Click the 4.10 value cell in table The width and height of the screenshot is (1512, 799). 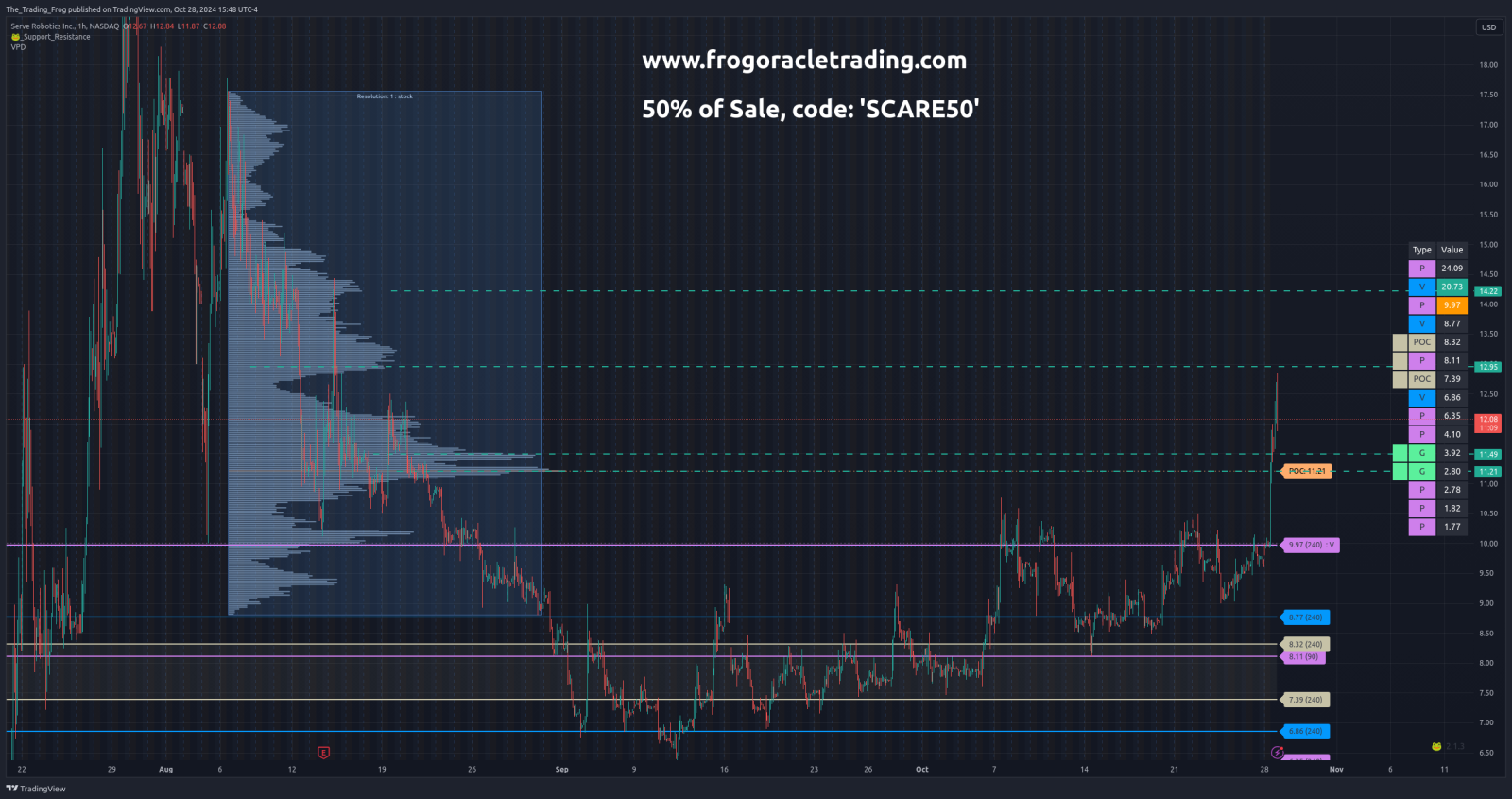click(x=1452, y=434)
